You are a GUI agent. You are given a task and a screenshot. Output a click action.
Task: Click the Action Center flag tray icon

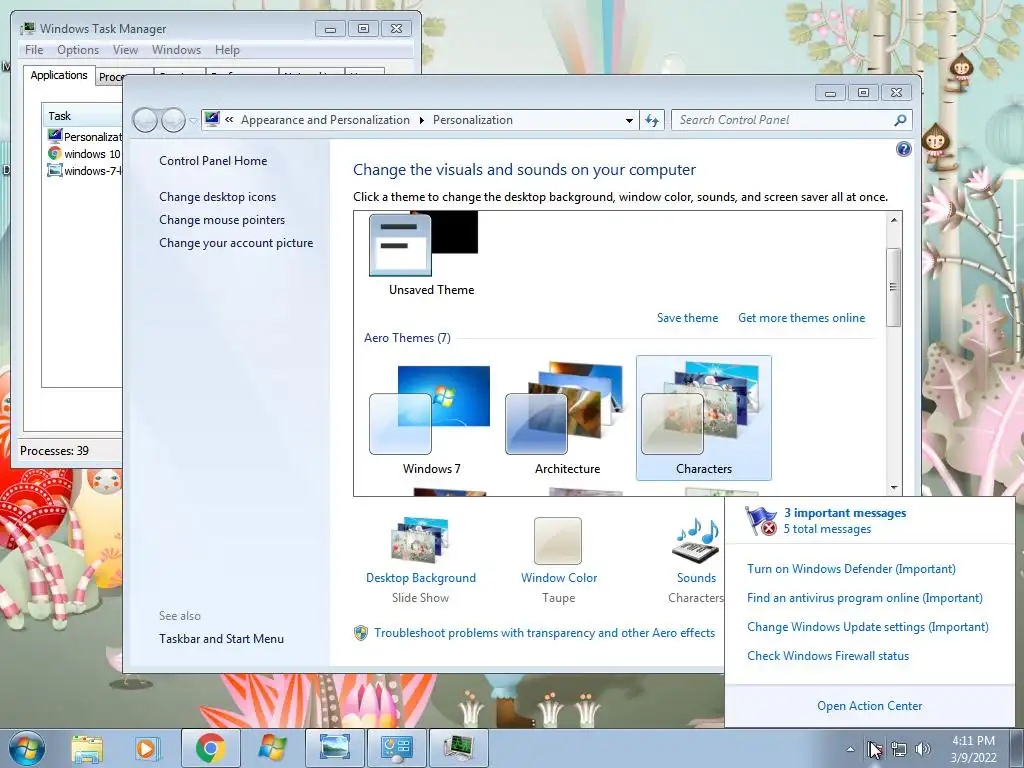tap(874, 749)
